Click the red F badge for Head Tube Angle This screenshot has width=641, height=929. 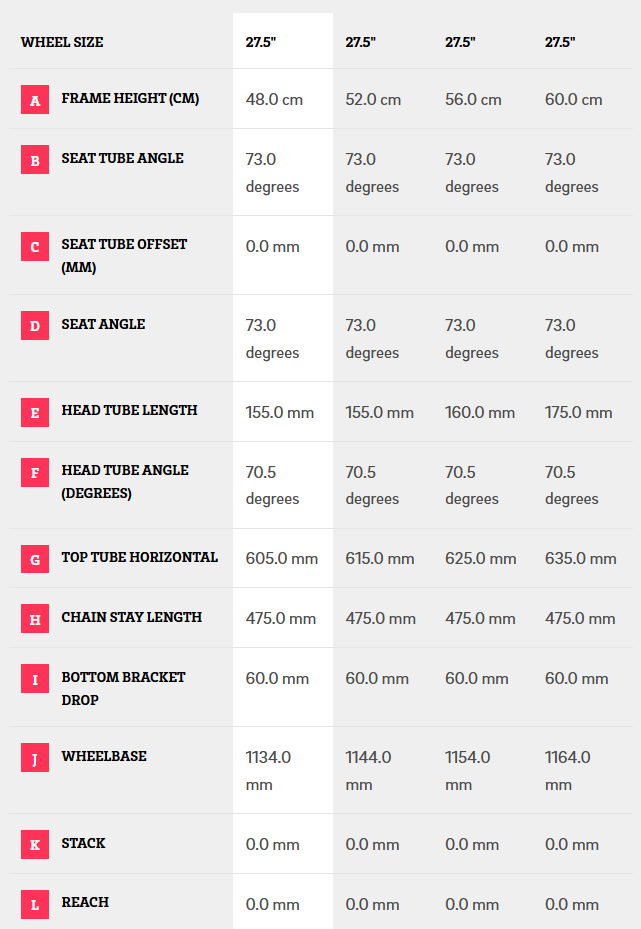tap(35, 473)
